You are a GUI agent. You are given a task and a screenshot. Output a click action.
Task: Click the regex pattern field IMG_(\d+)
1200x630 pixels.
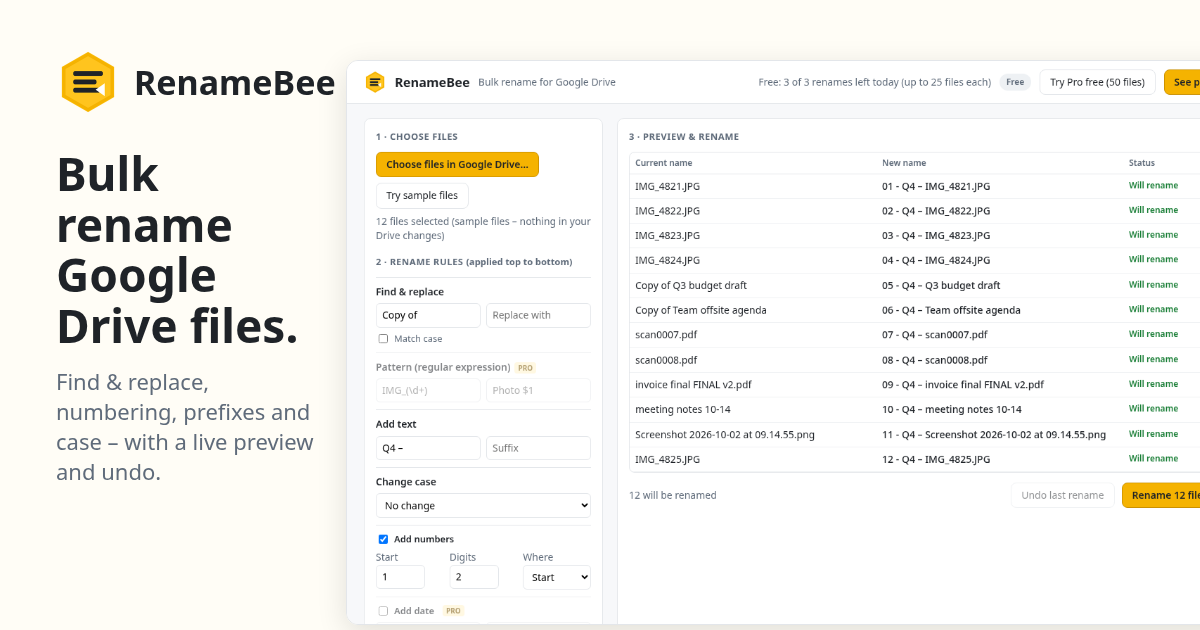428,390
